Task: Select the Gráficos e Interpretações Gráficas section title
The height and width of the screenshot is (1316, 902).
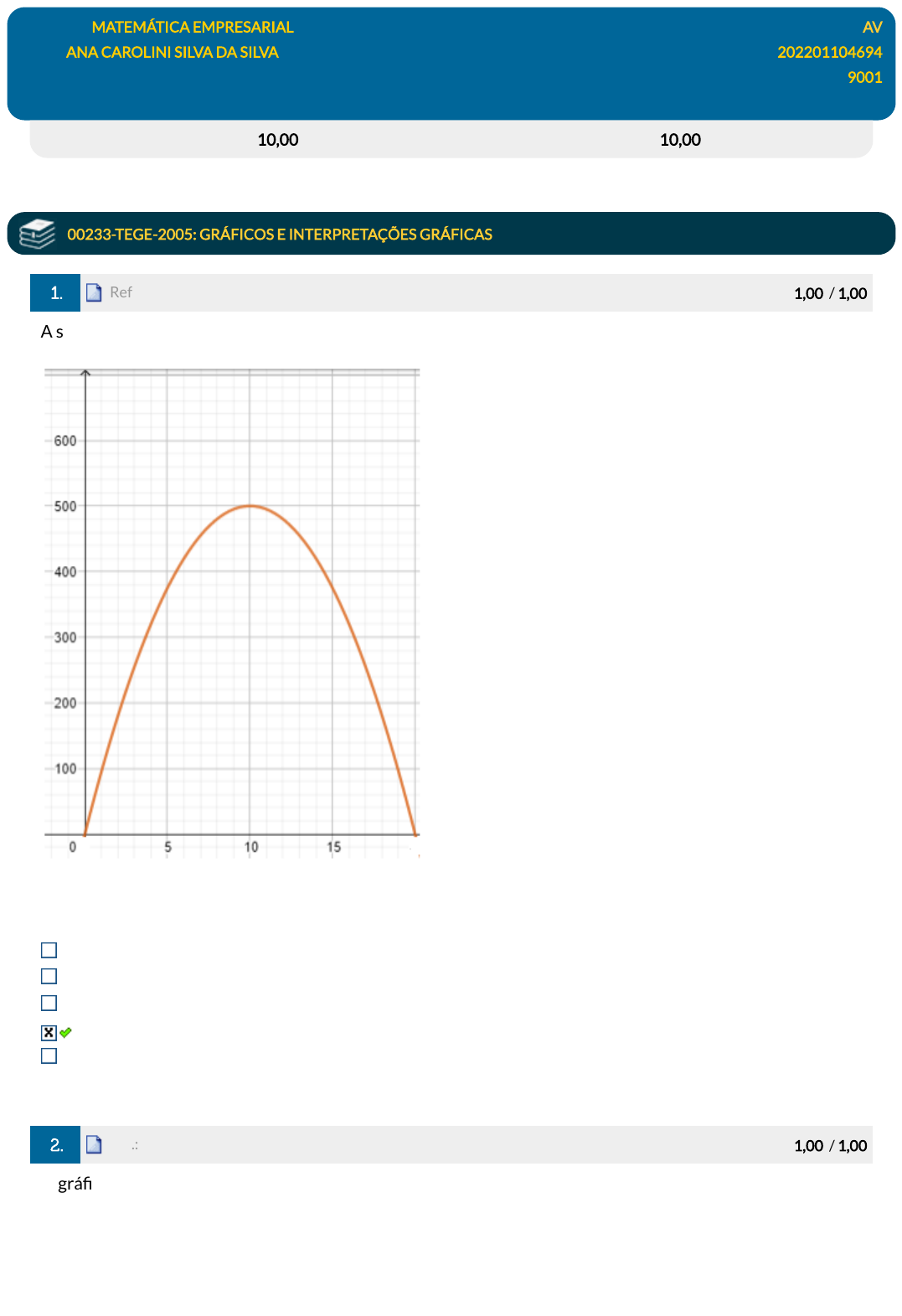Action: pyautogui.click(x=279, y=235)
